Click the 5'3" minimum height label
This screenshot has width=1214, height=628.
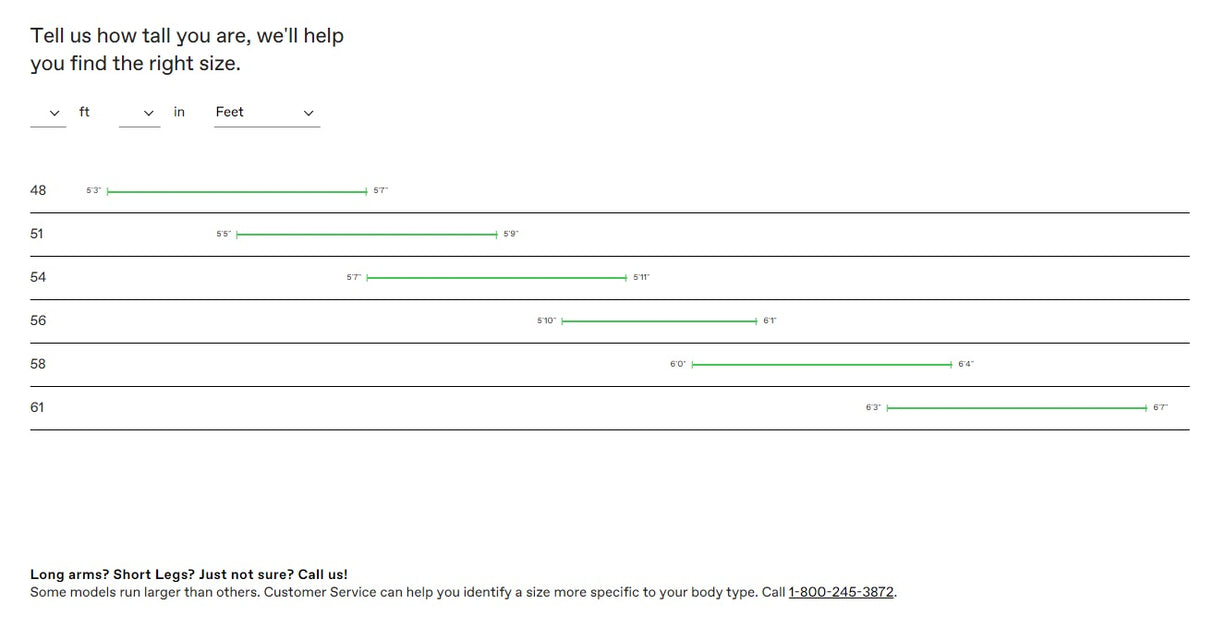pyautogui.click(x=93, y=191)
